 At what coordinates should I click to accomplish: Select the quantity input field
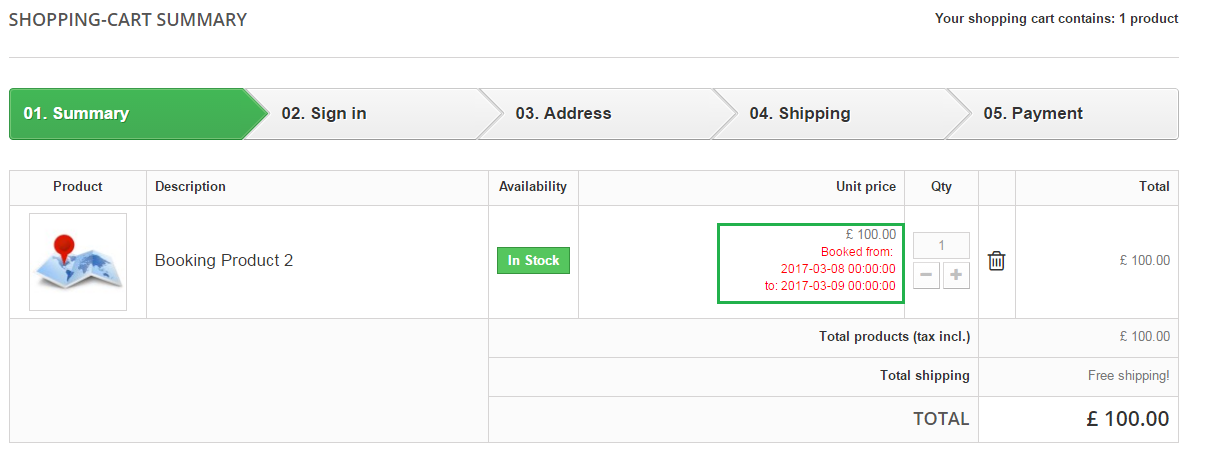coord(942,245)
